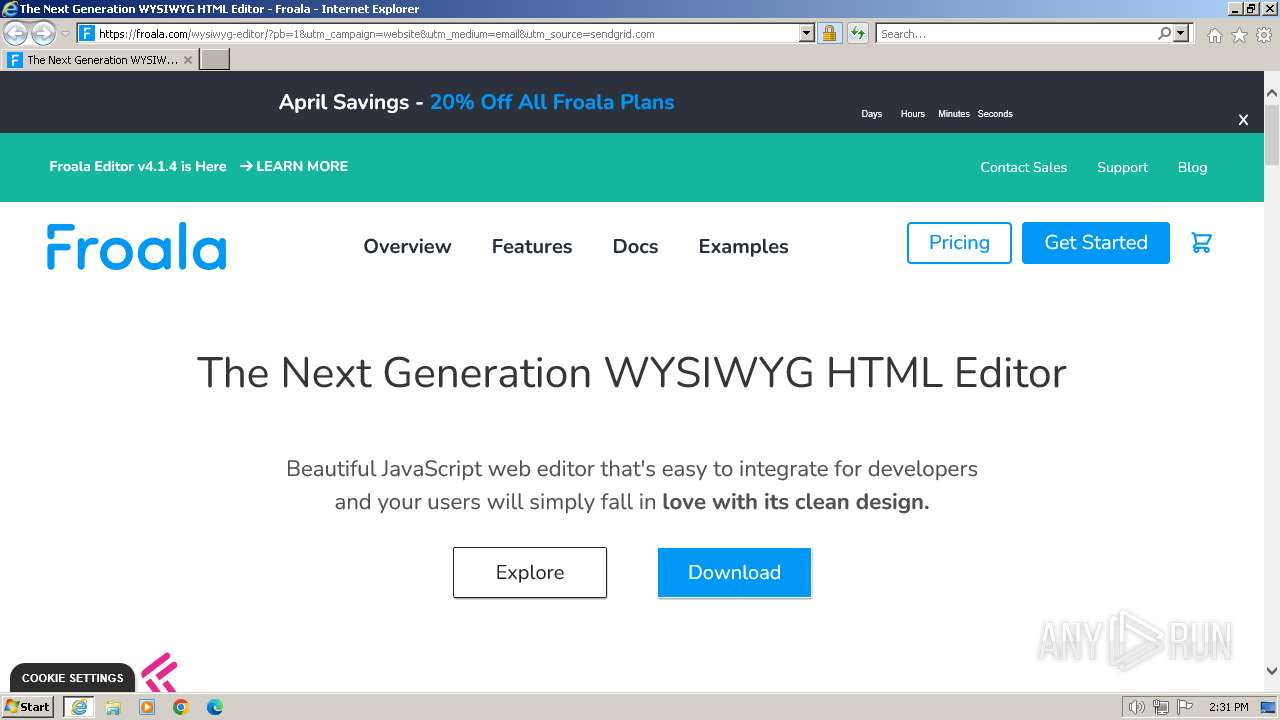This screenshot has width=1280, height=720.
Task: Open the Blog link
Action: click(x=1192, y=167)
